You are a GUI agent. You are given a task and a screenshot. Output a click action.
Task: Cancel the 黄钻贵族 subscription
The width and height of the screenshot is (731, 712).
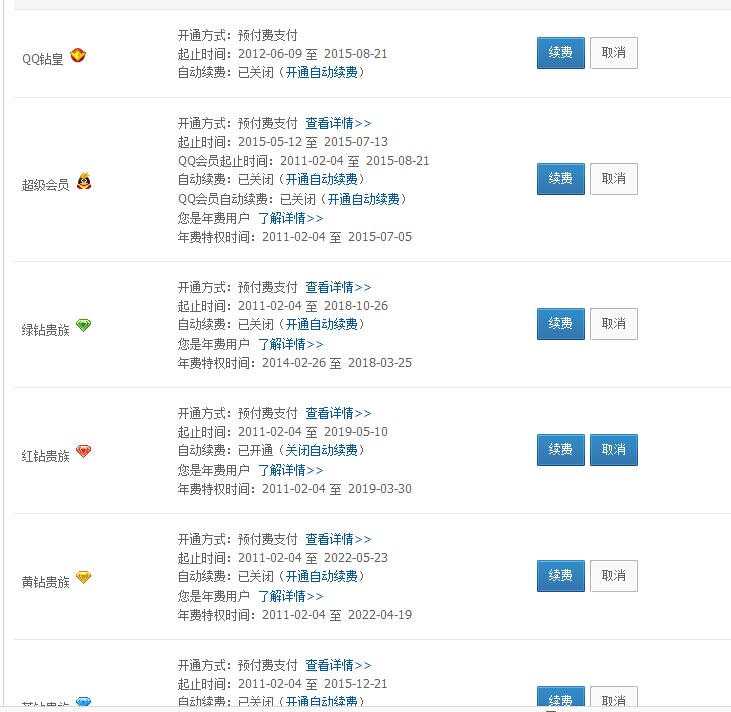(614, 575)
